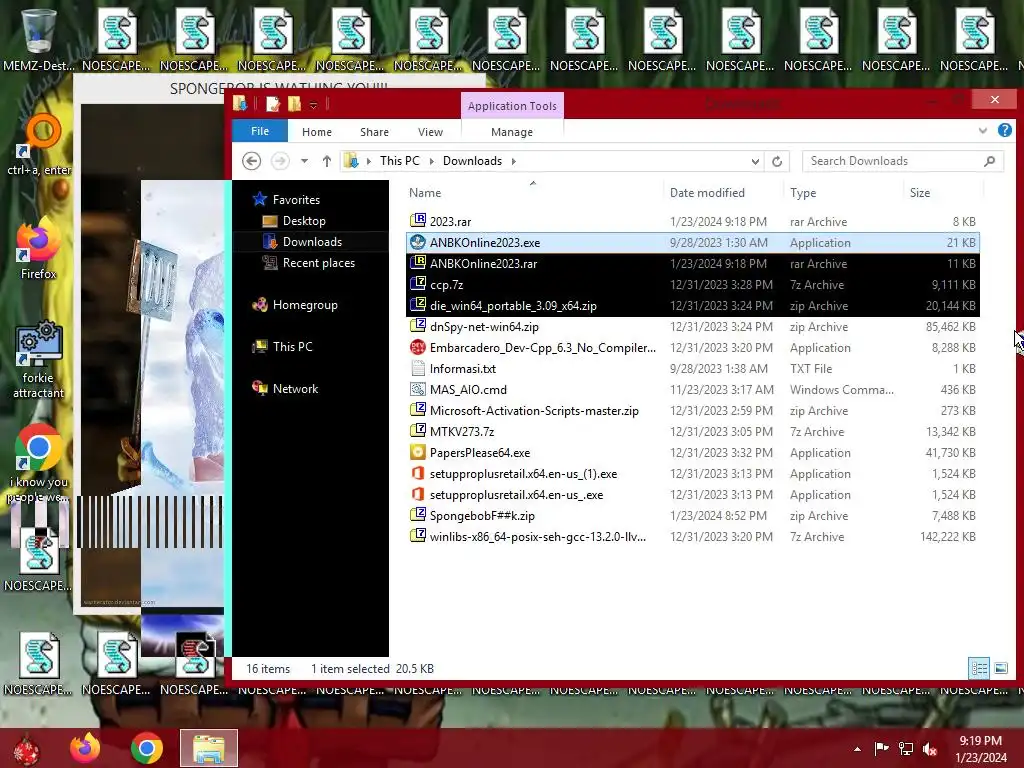Sort files by the Type column header
This screenshot has height=768, width=1024.
(803, 193)
